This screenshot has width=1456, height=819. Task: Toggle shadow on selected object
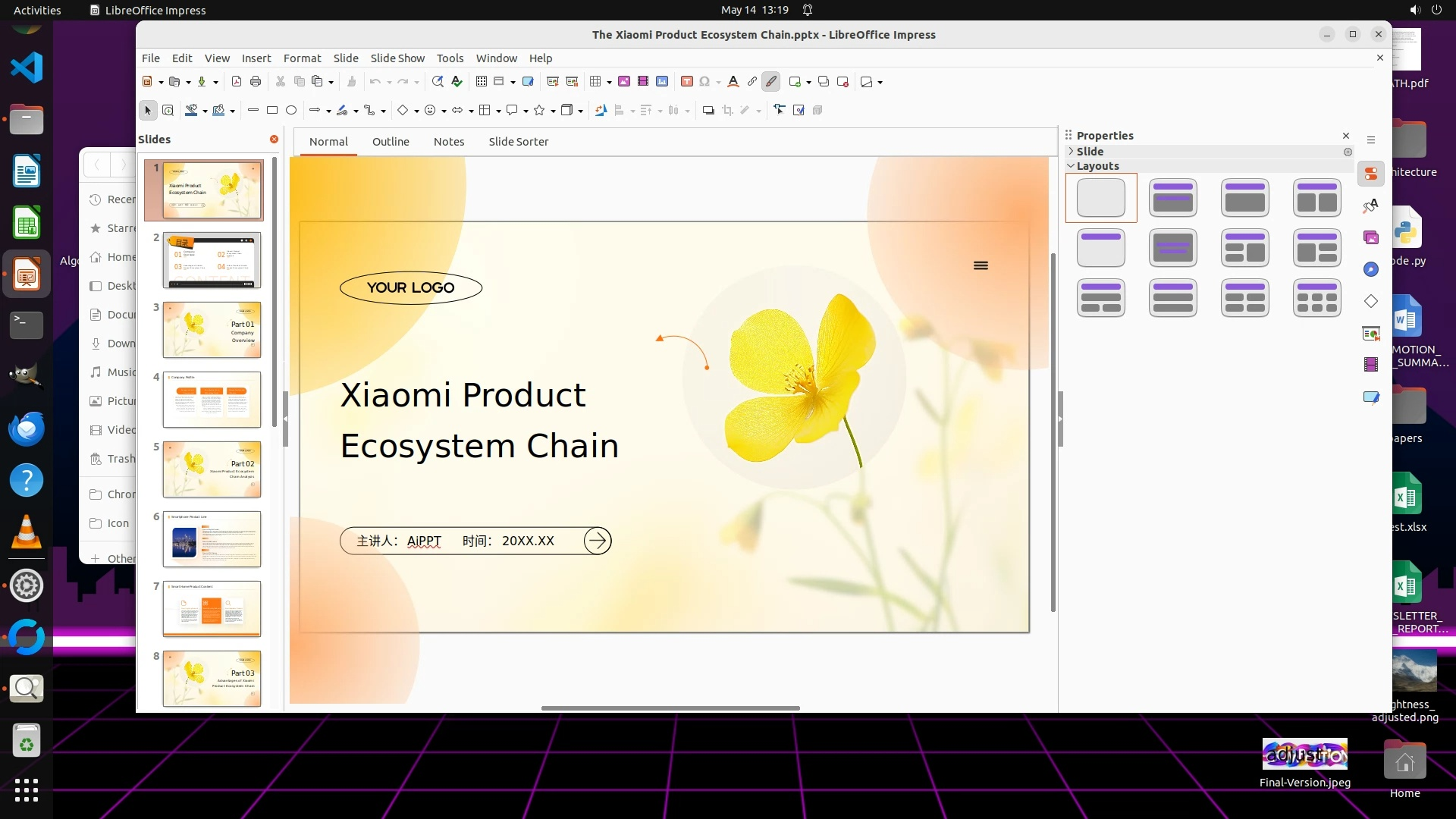[x=708, y=111]
